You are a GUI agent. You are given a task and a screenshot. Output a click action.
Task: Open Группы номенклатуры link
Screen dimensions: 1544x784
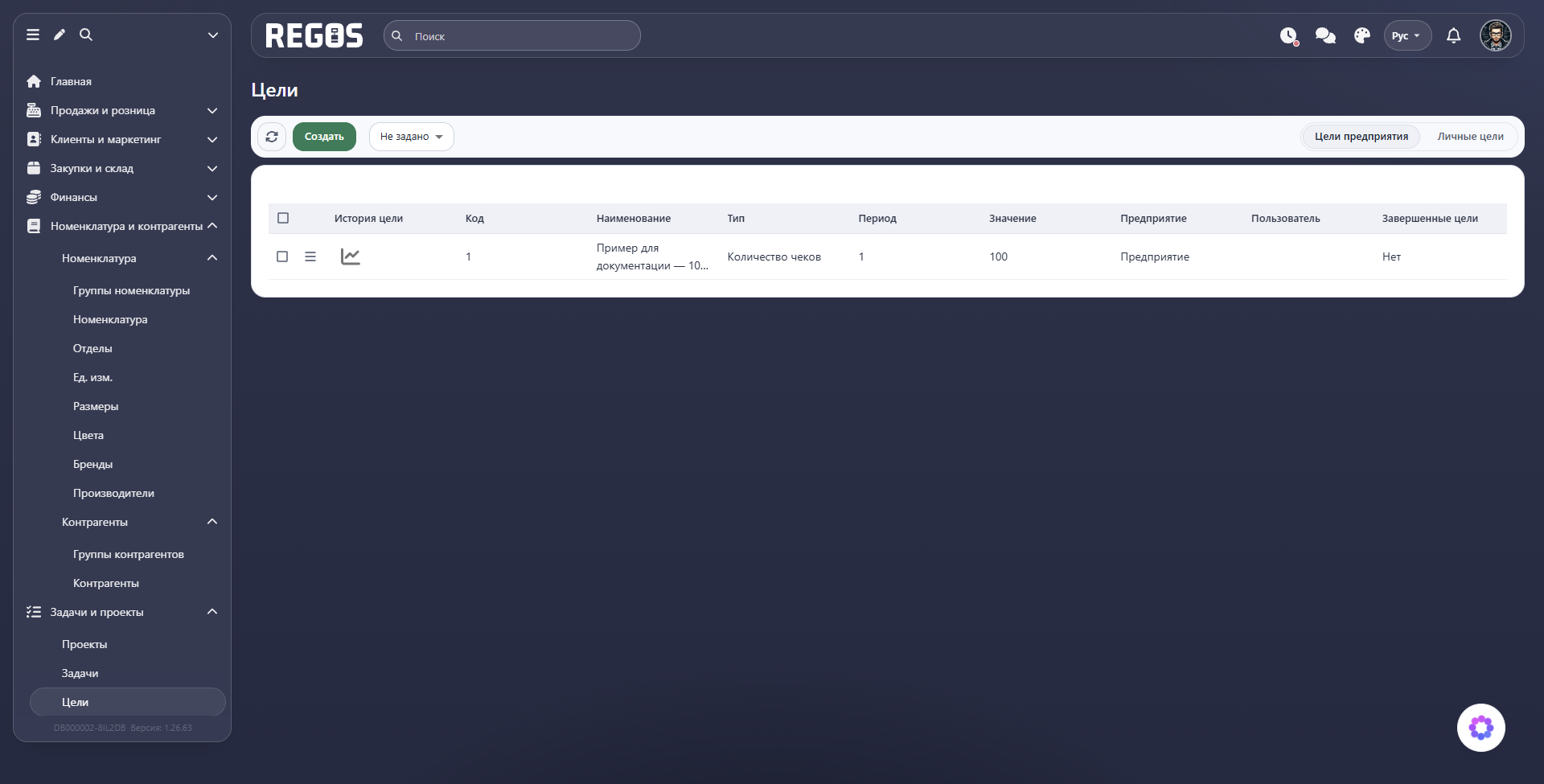(x=131, y=290)
